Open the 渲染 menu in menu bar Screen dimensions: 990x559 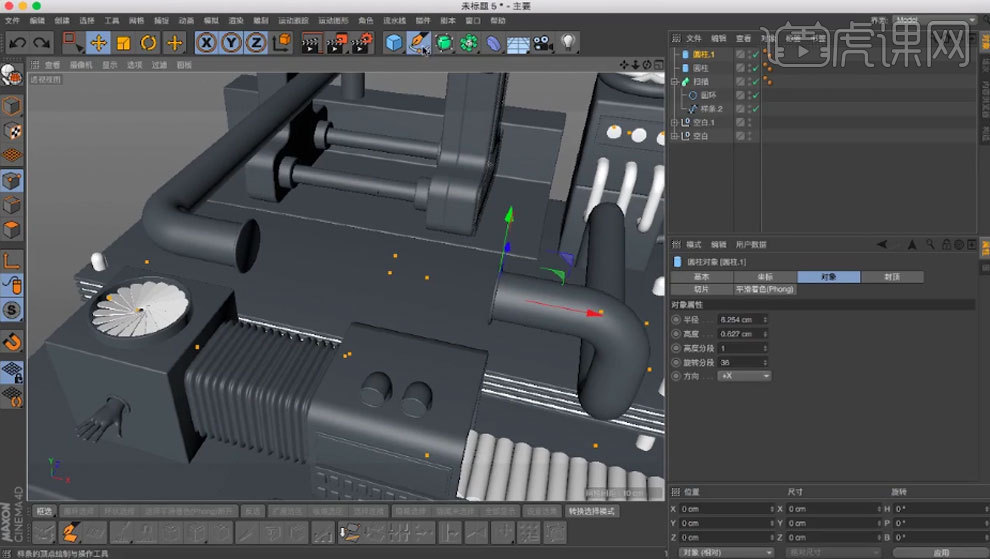tap(236, 20)
